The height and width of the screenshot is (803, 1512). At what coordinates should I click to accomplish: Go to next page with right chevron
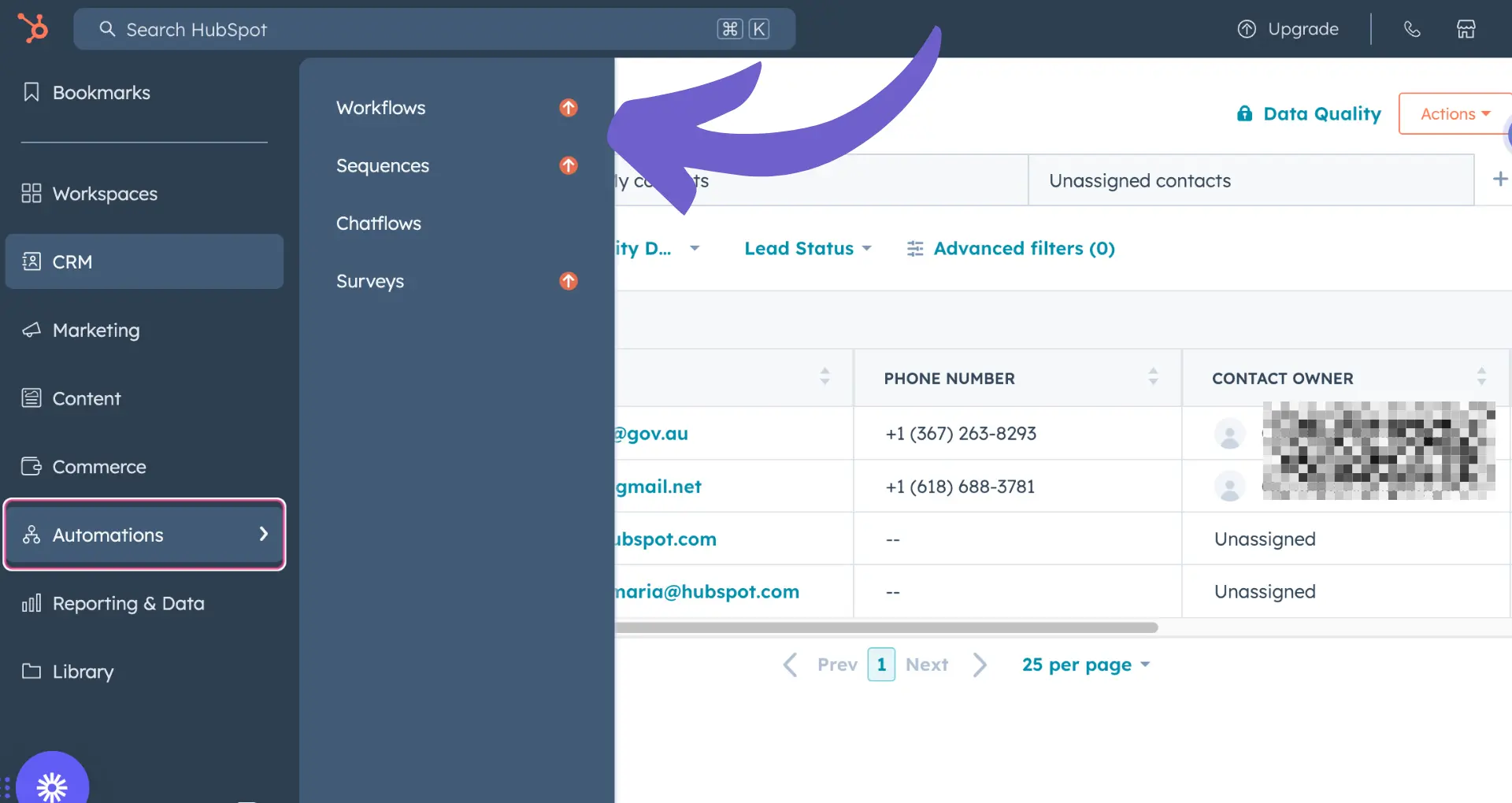[x=980, y=664]
